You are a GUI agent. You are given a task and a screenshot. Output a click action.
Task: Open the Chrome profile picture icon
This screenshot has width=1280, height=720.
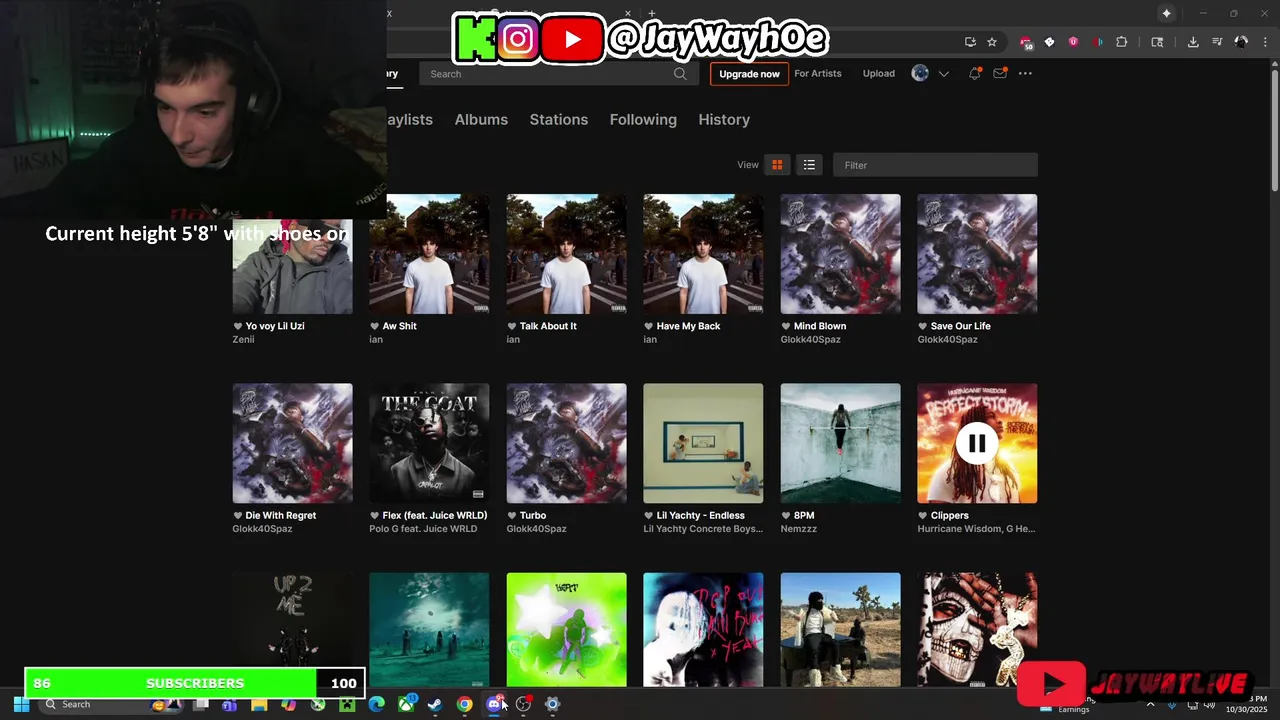click(x=1241, y=42)
